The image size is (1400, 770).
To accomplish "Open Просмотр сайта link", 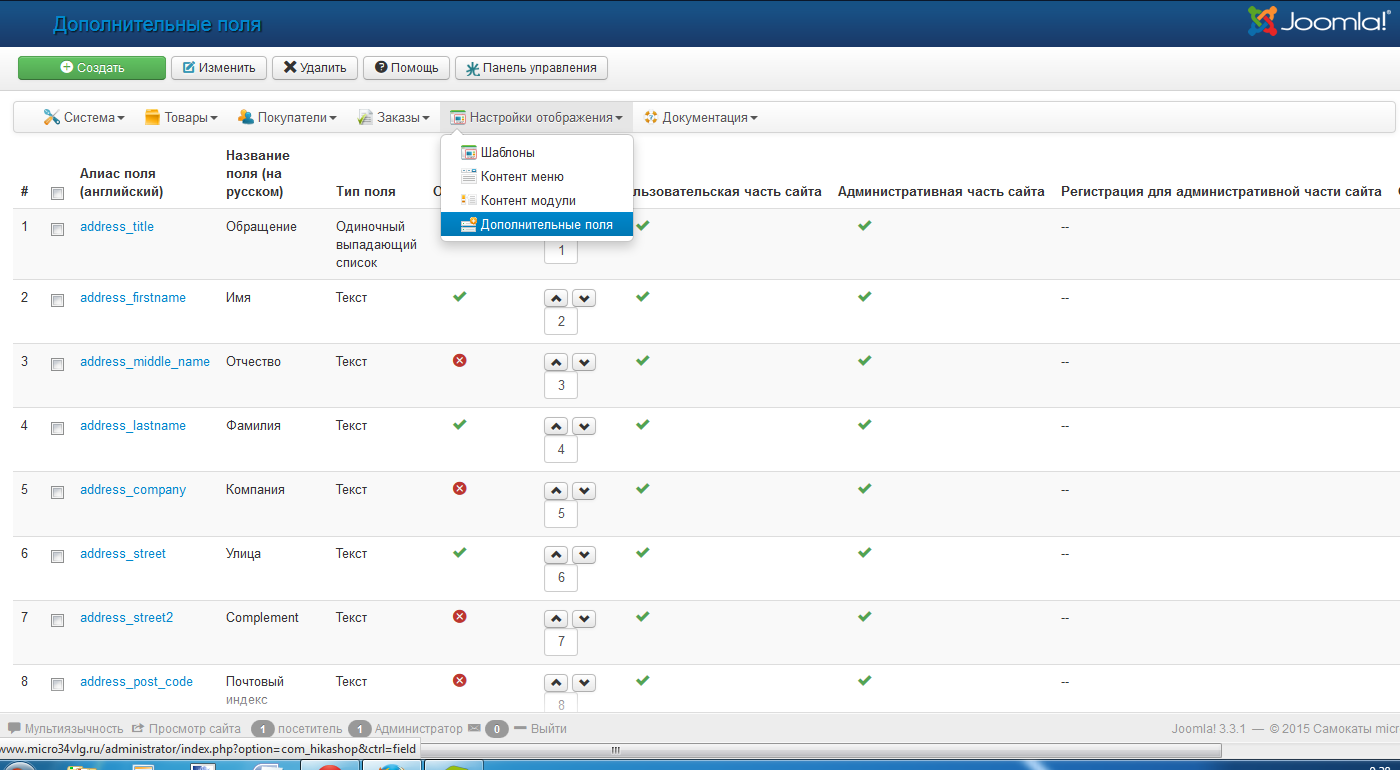I will pos(186,729).
